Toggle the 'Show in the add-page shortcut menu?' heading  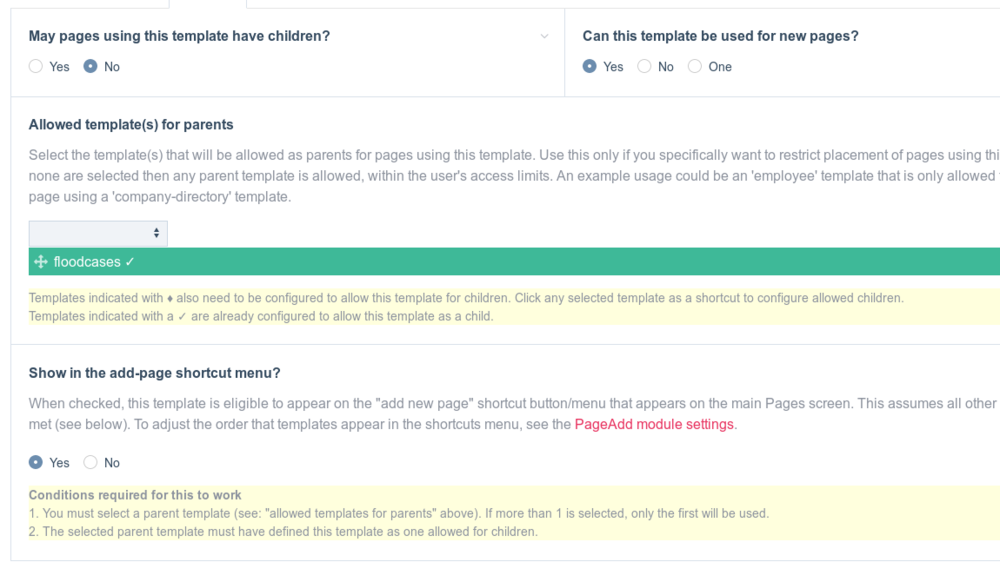154,373
